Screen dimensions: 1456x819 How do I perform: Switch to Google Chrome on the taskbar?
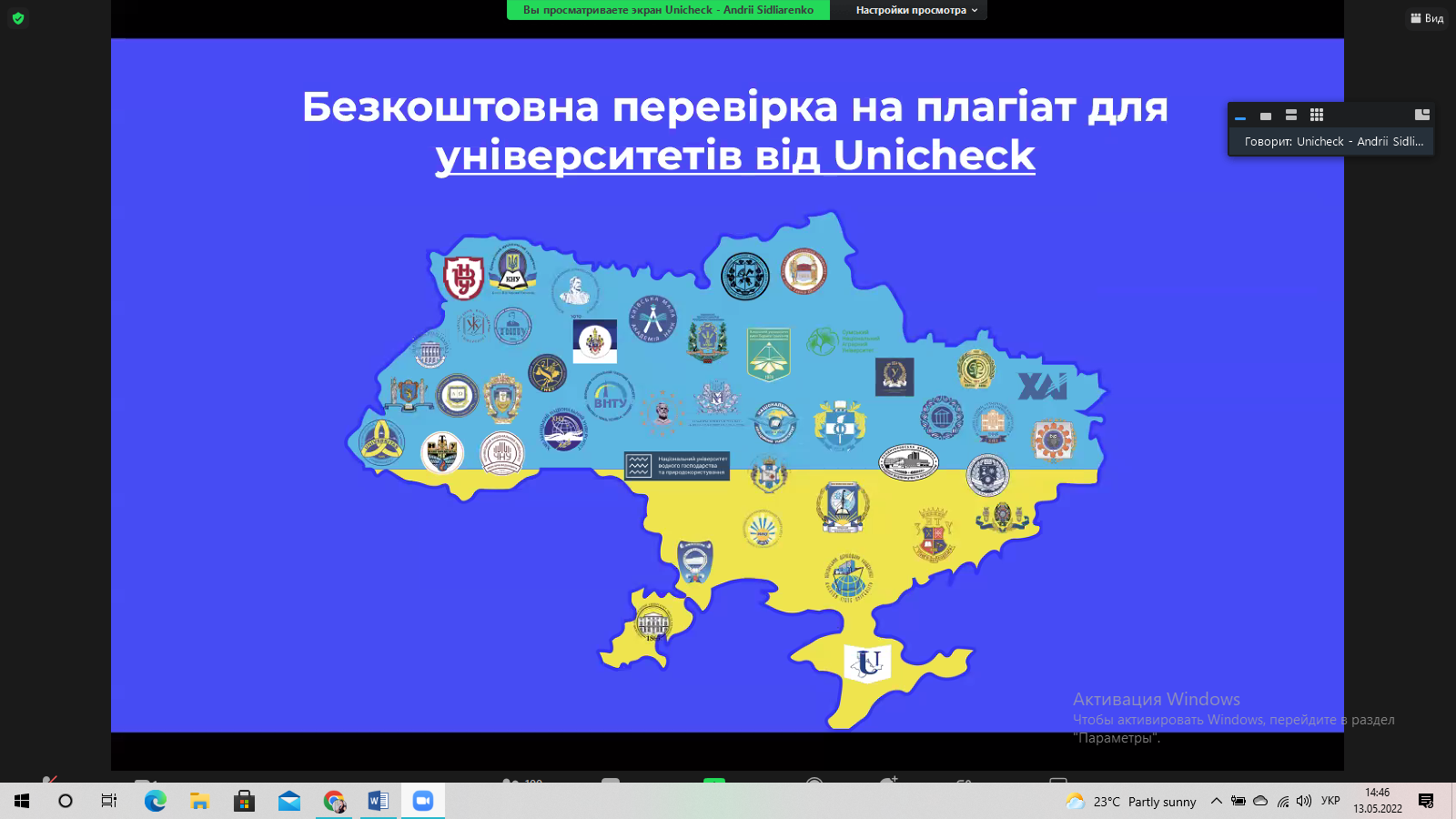(334, 801)
